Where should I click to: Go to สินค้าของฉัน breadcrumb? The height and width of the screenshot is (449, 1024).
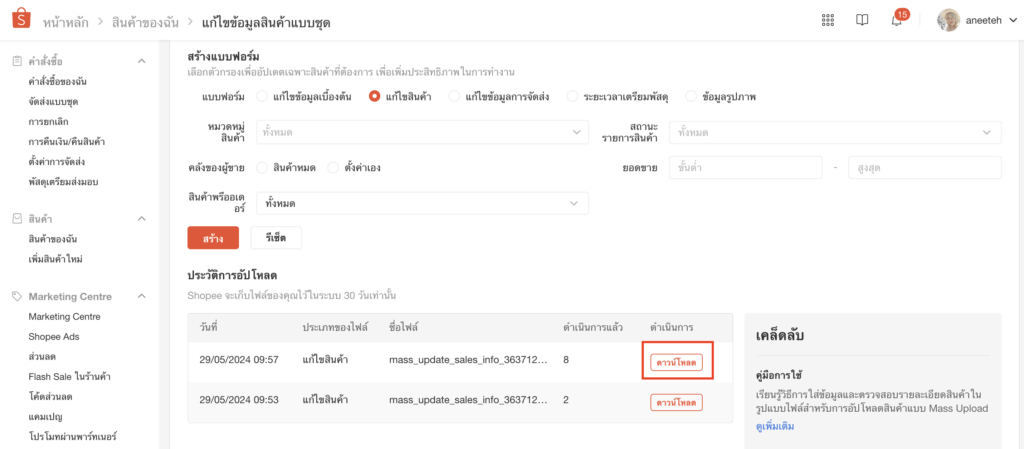[x=146, y=22]
